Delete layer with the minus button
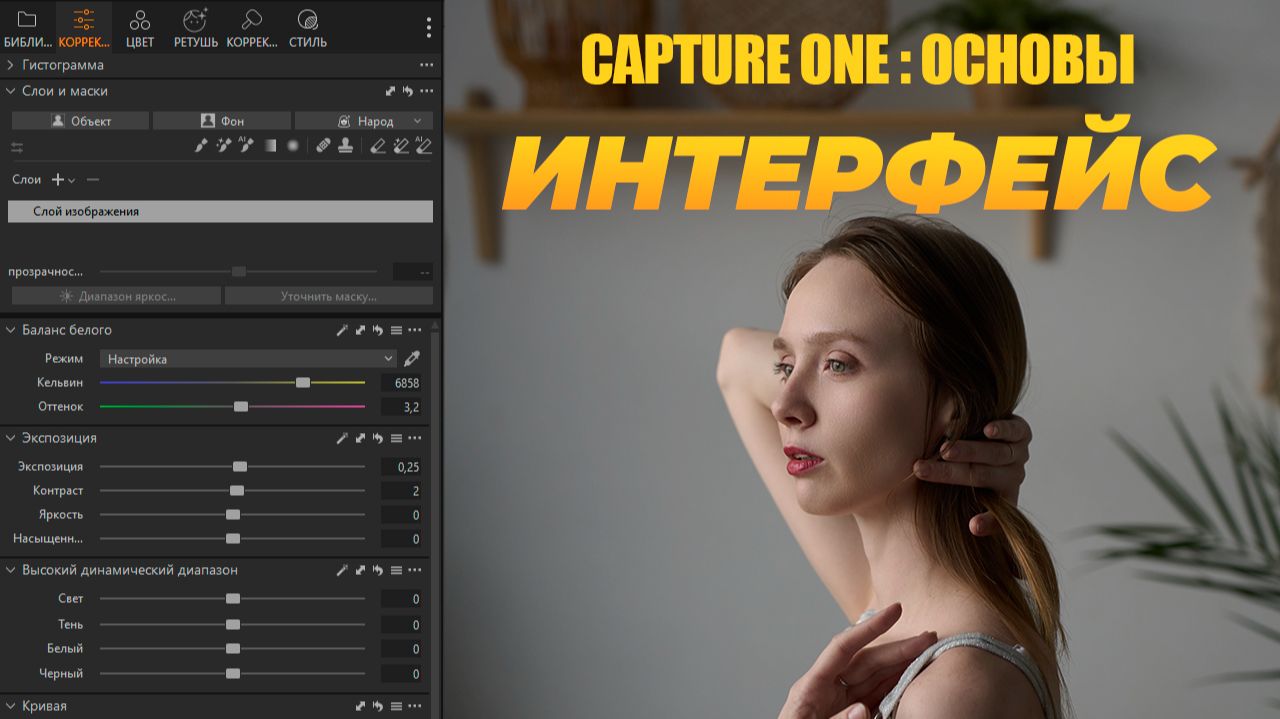 [93, 180]
